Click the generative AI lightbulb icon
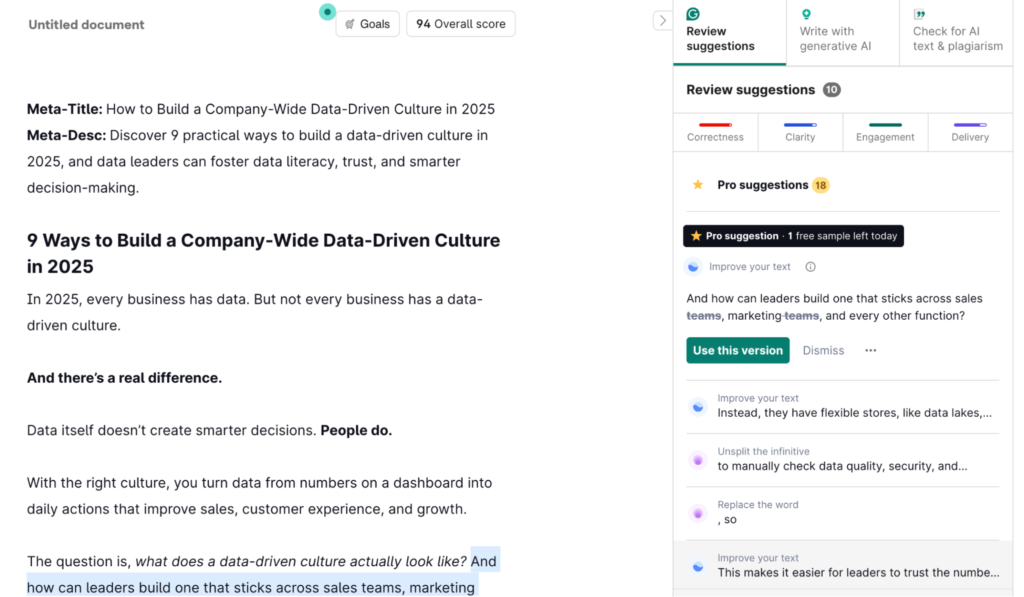1024x597 pixels. click(806, 14)
